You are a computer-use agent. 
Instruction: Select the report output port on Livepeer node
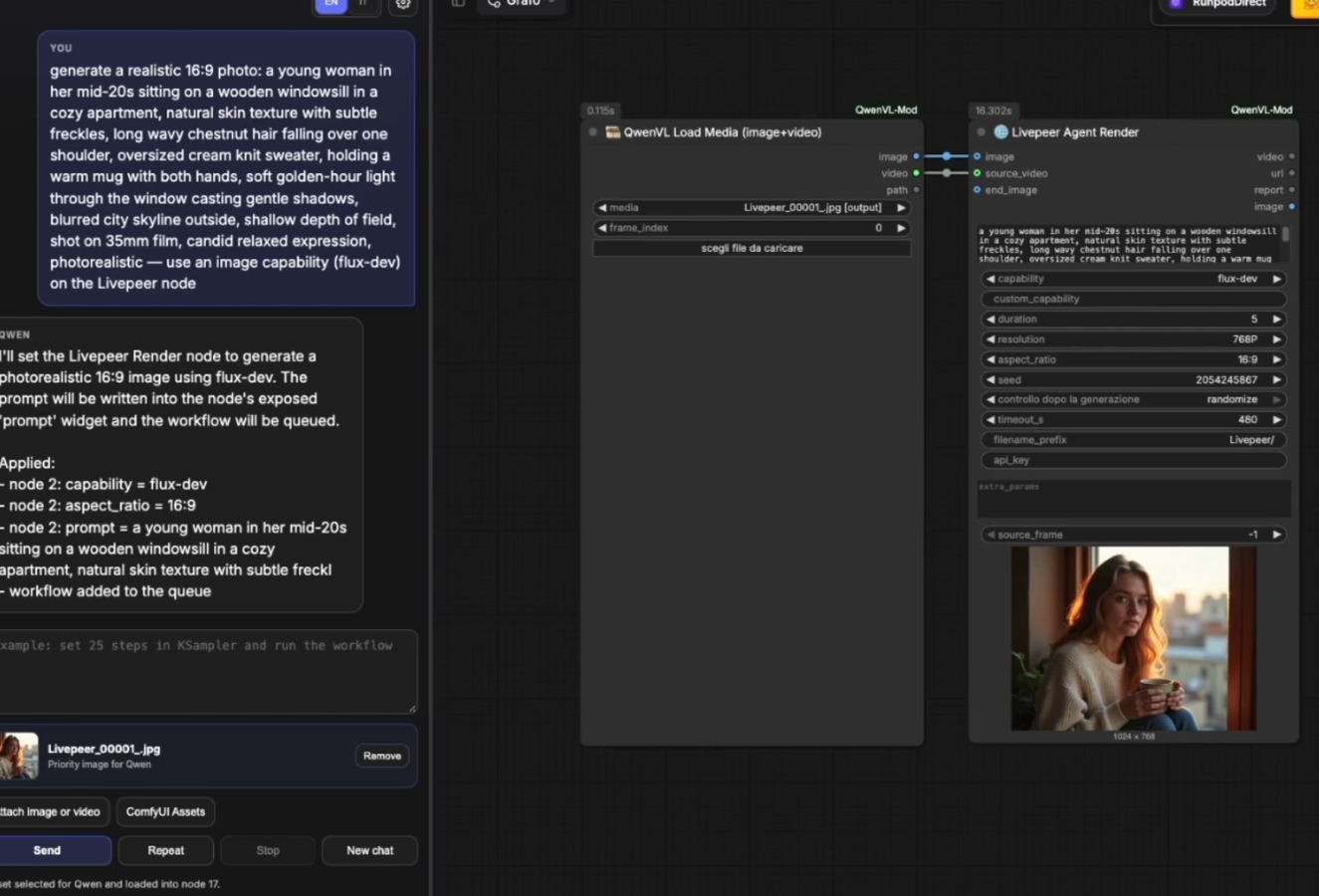pos(1291,190)
